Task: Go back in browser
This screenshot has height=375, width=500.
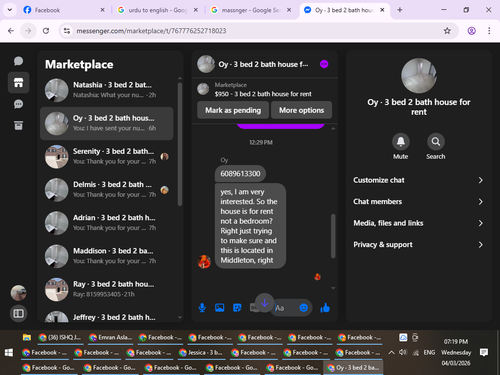Action: pyautogui.click(x=11, y=31)
